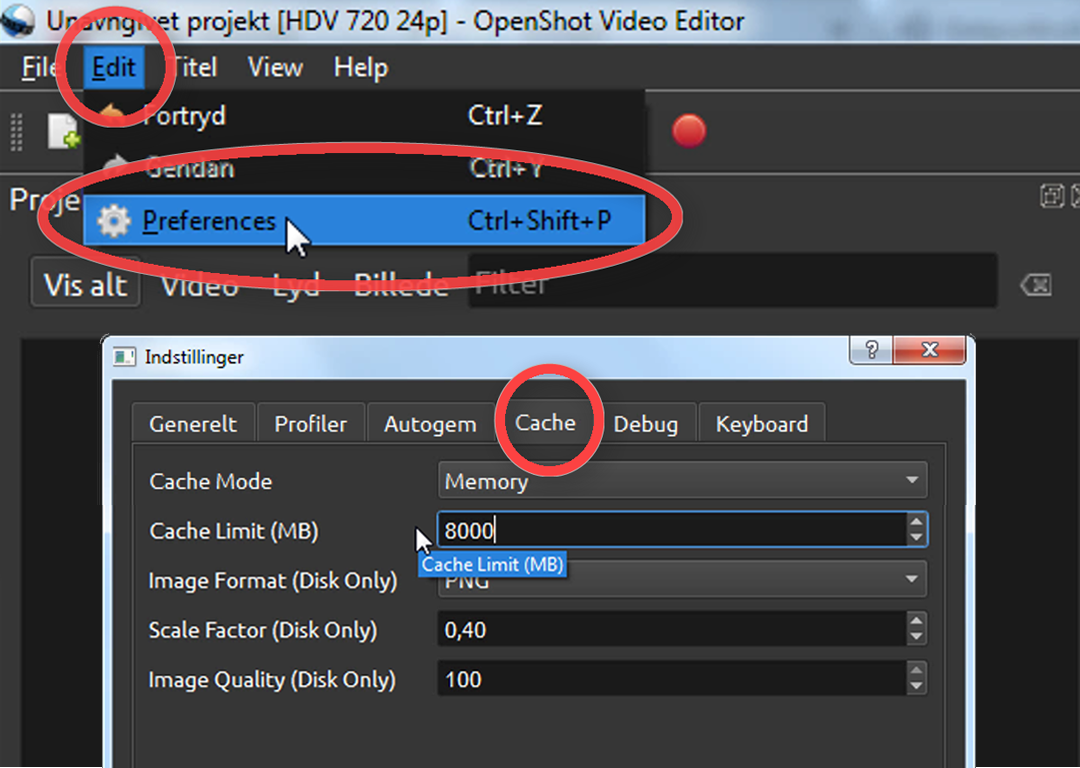
Task: Show all files with Vis alt
Action: (85, 284)
